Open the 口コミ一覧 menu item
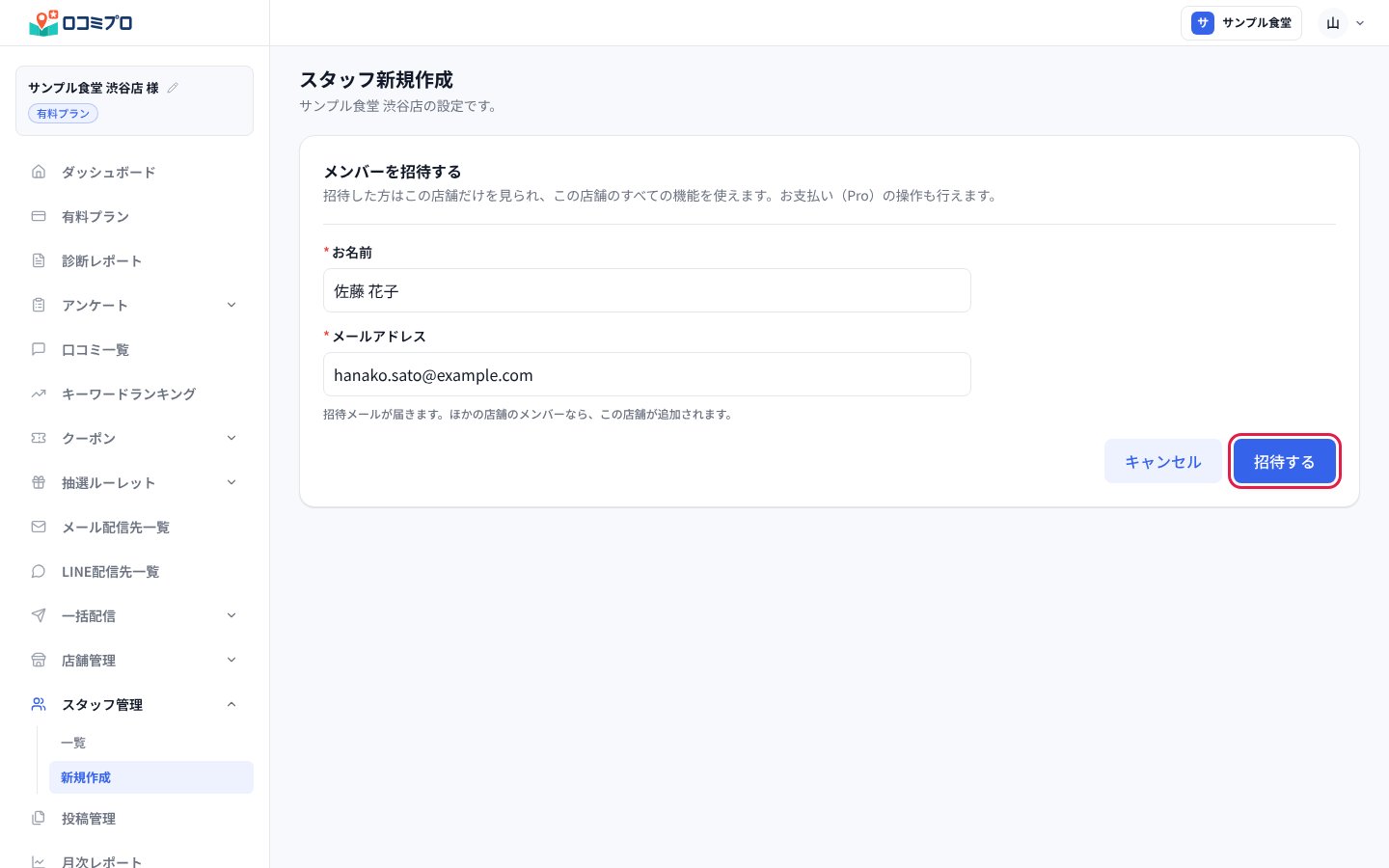The width and height of the screenshot is (1389, 868). click(135, 349)
